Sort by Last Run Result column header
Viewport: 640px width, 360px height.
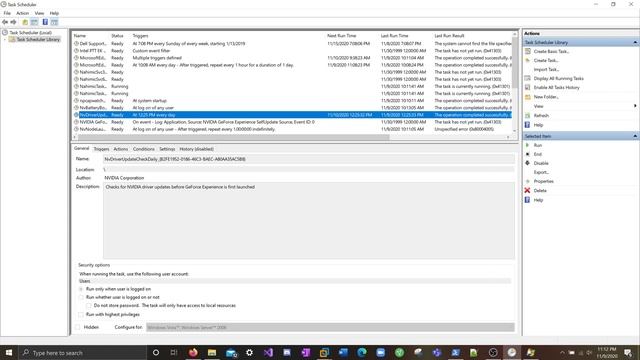[x=449, y=36]
